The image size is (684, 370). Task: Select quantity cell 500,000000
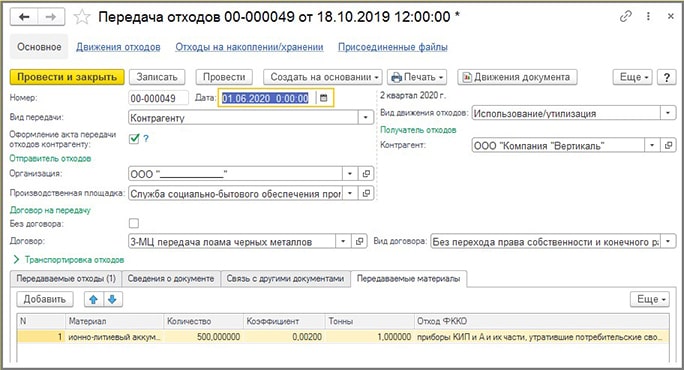point(203,337)
